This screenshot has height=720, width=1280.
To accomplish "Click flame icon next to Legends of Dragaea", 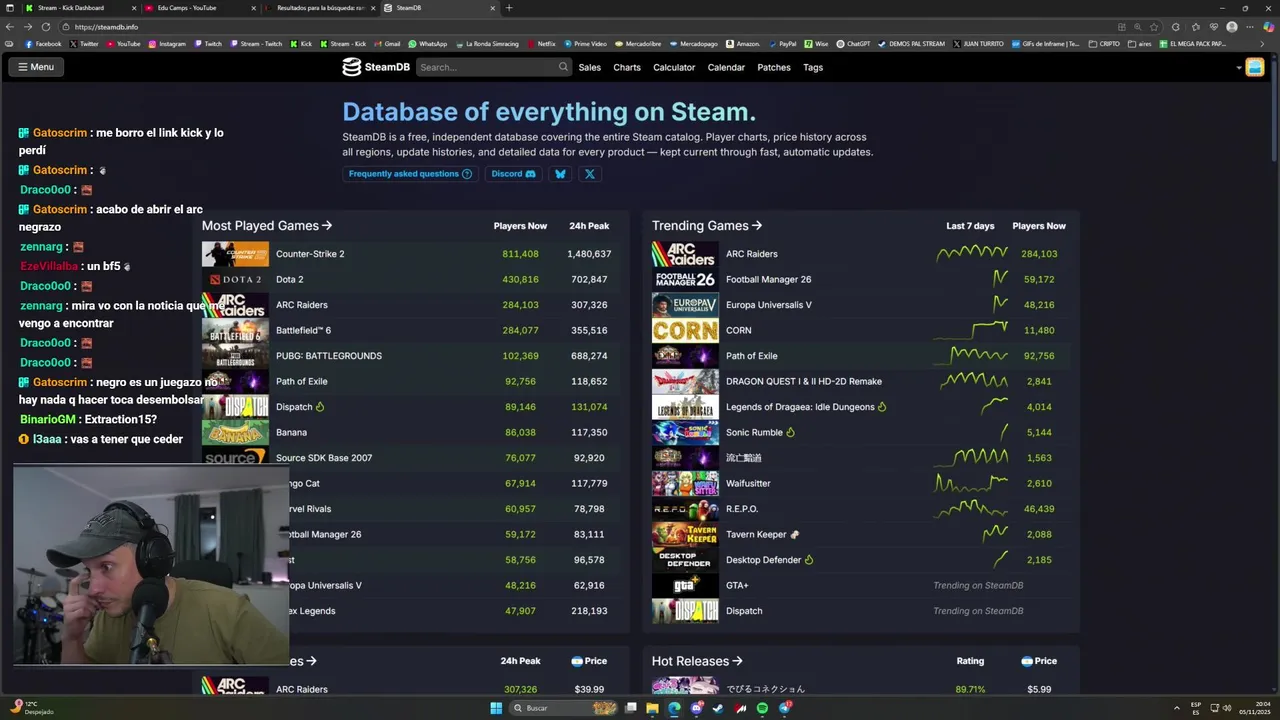I will click(x=882, y=407).
